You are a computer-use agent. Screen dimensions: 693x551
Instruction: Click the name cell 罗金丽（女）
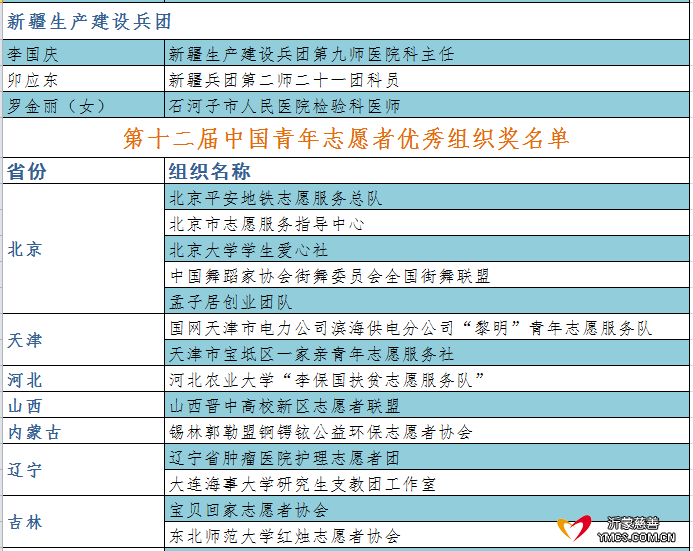84,105
